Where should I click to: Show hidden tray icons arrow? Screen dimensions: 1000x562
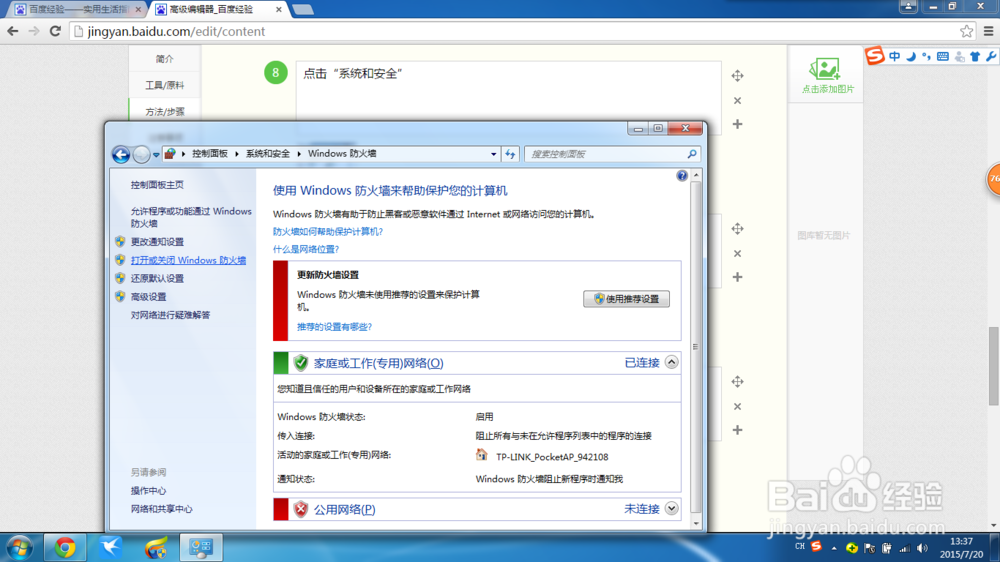click(834, 548)
